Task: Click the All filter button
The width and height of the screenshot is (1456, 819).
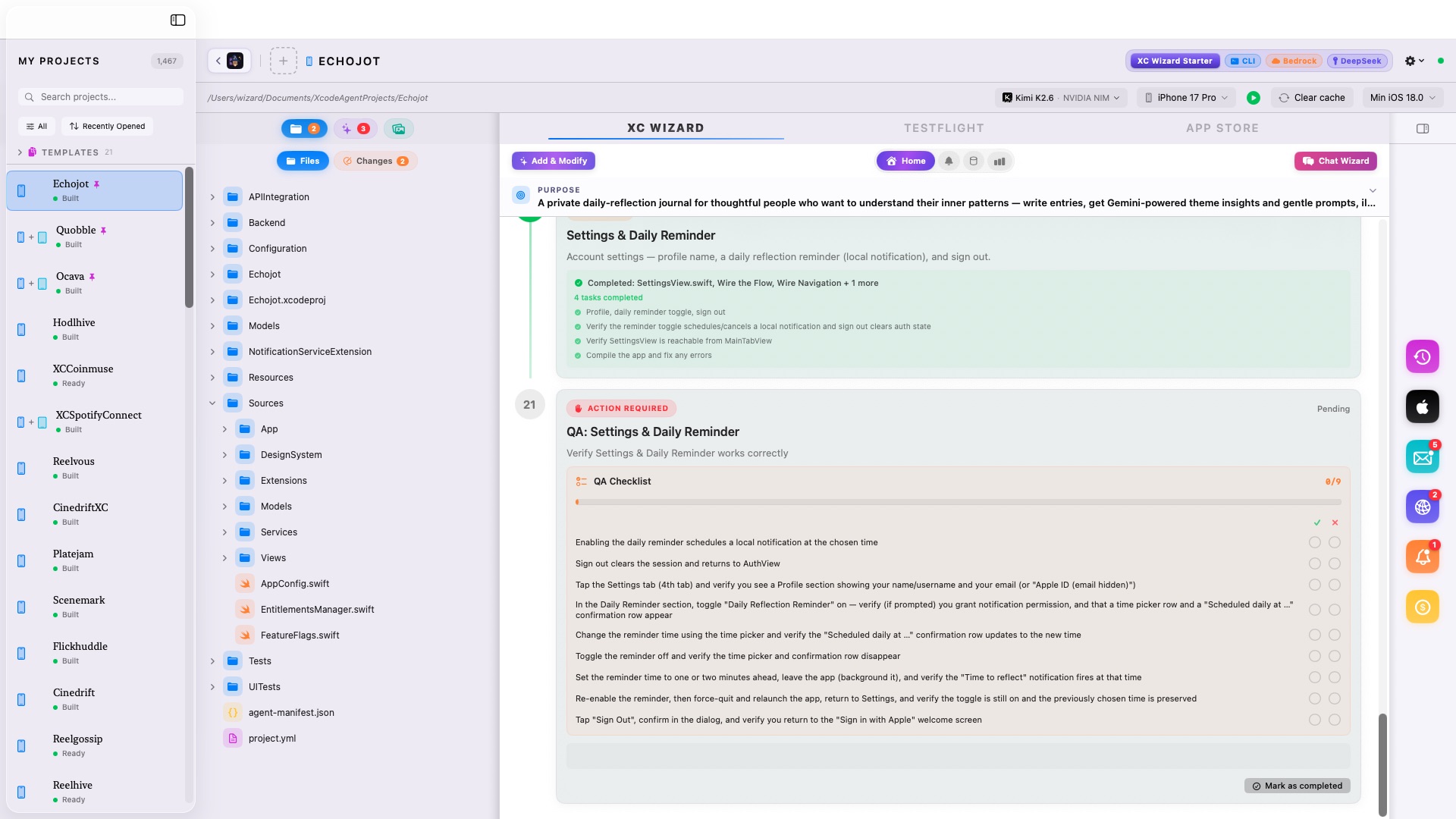Action: (36, 127)
